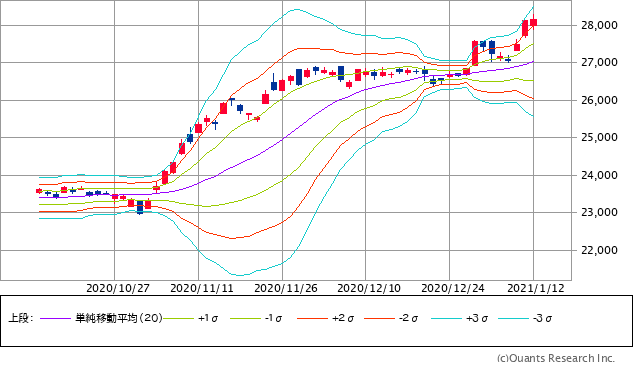Click the green line swatch before +1σ

179,319
